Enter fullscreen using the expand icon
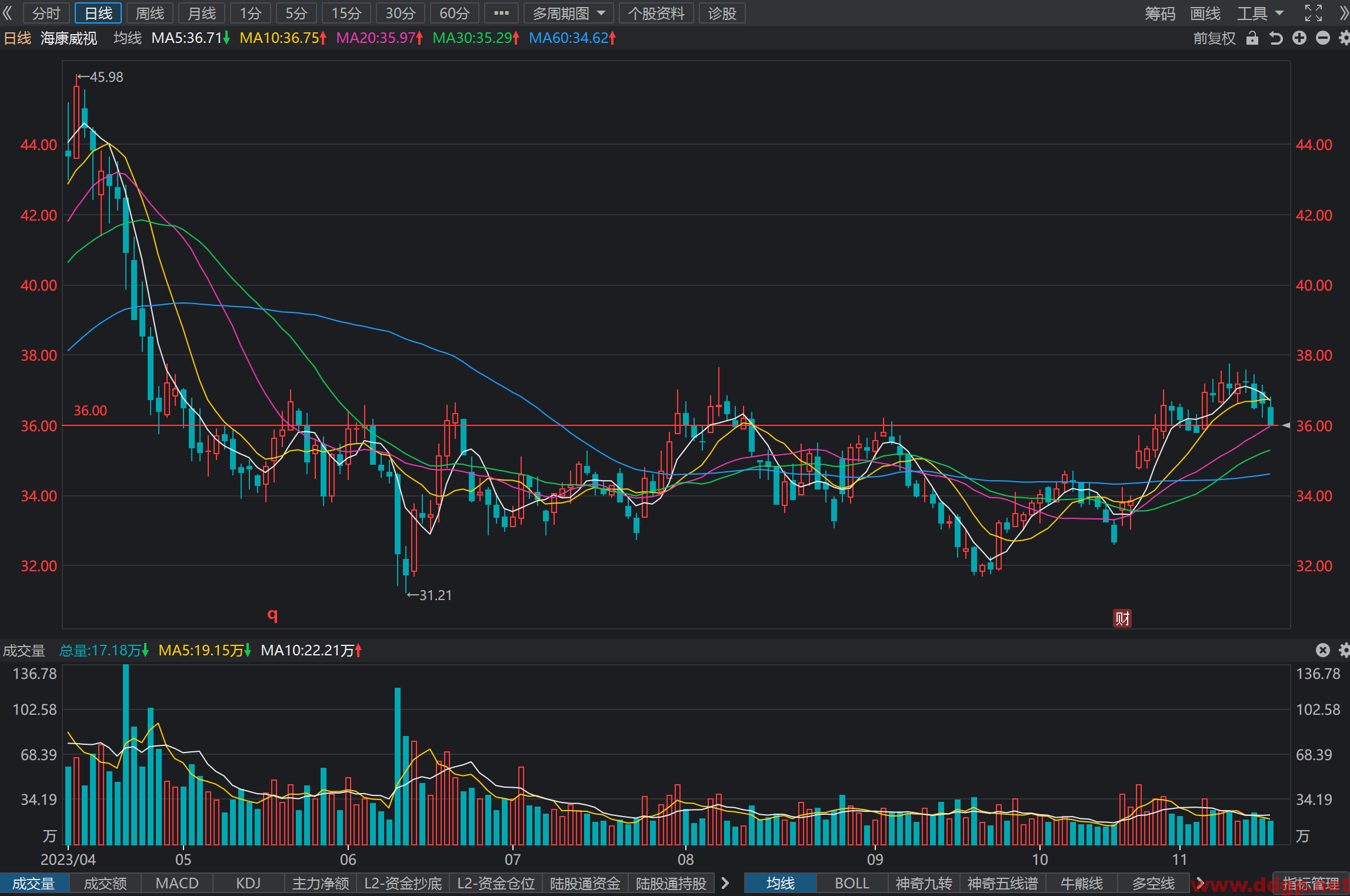The image size is (1350, 896). click(1314, 13)
